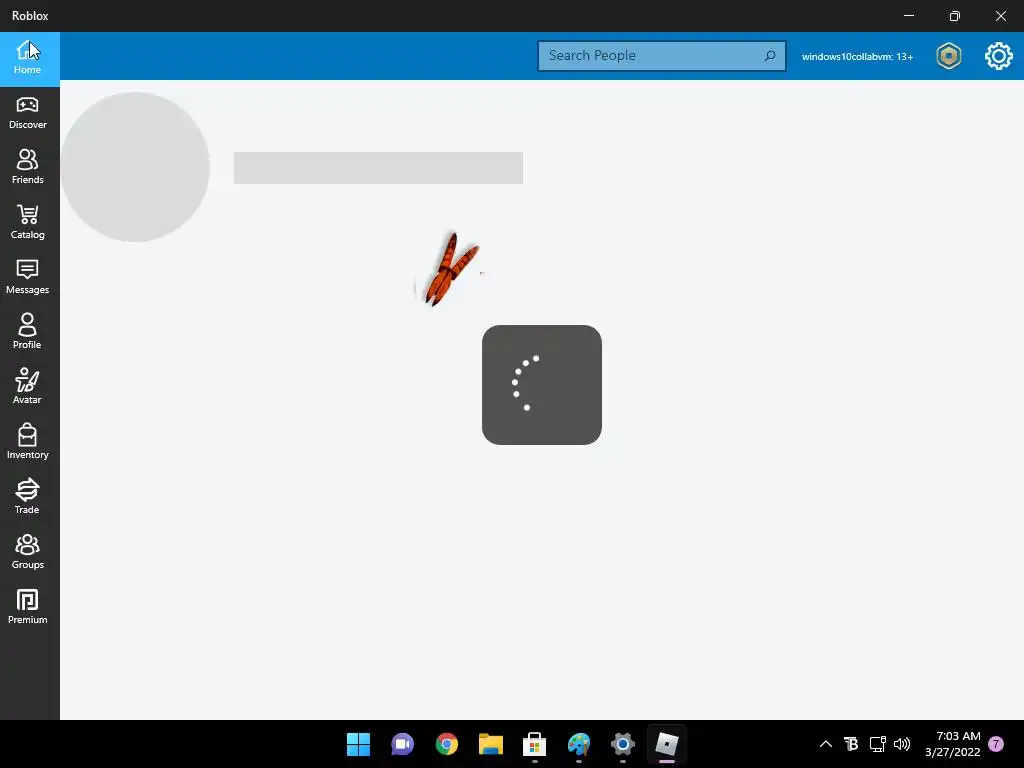Open the Catalog shop
The height and width of the screenshot is (768, 1024).
(x=27, y=223)
